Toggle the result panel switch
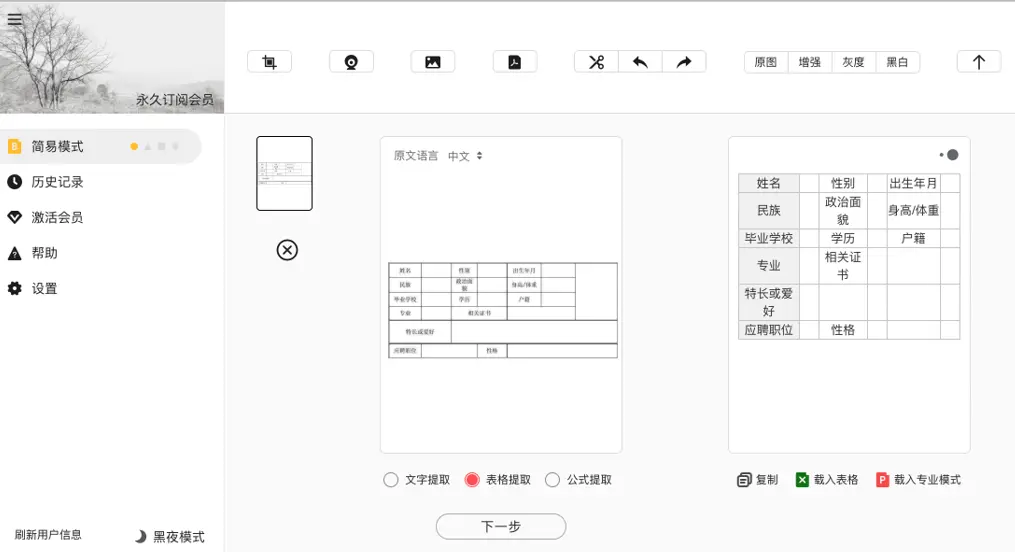This screenshot has width=1015, height=552. (949, 155)
